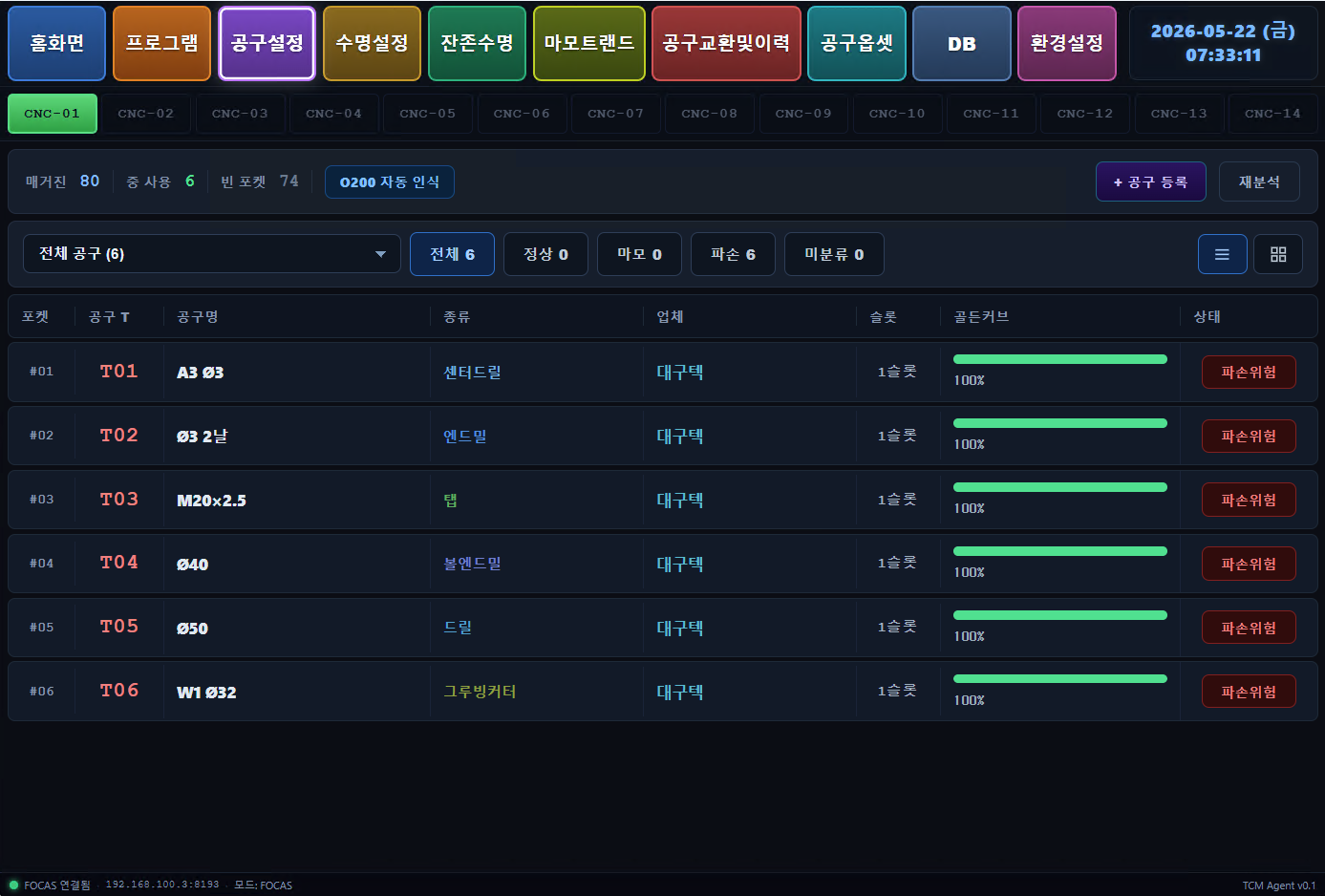Click IP address 192.168.100.3:8193 in status bar
The width and height of the screenshot is (1325, 896).
(x=162, y=885)
